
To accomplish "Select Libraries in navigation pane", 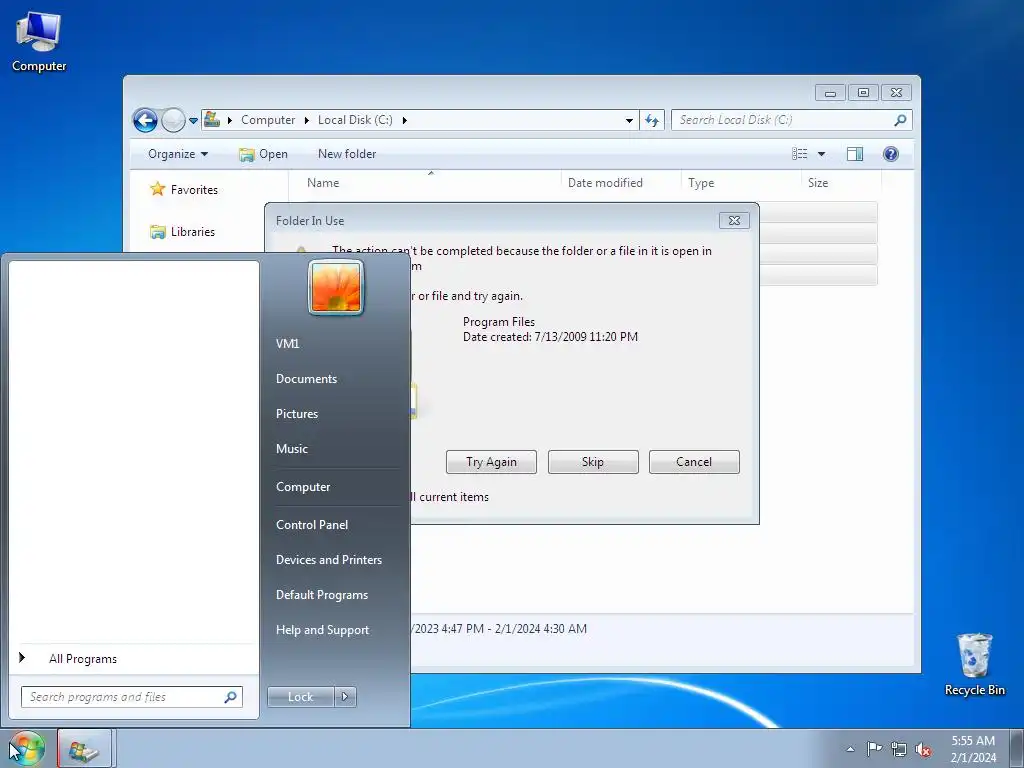I will pos(183,232).
